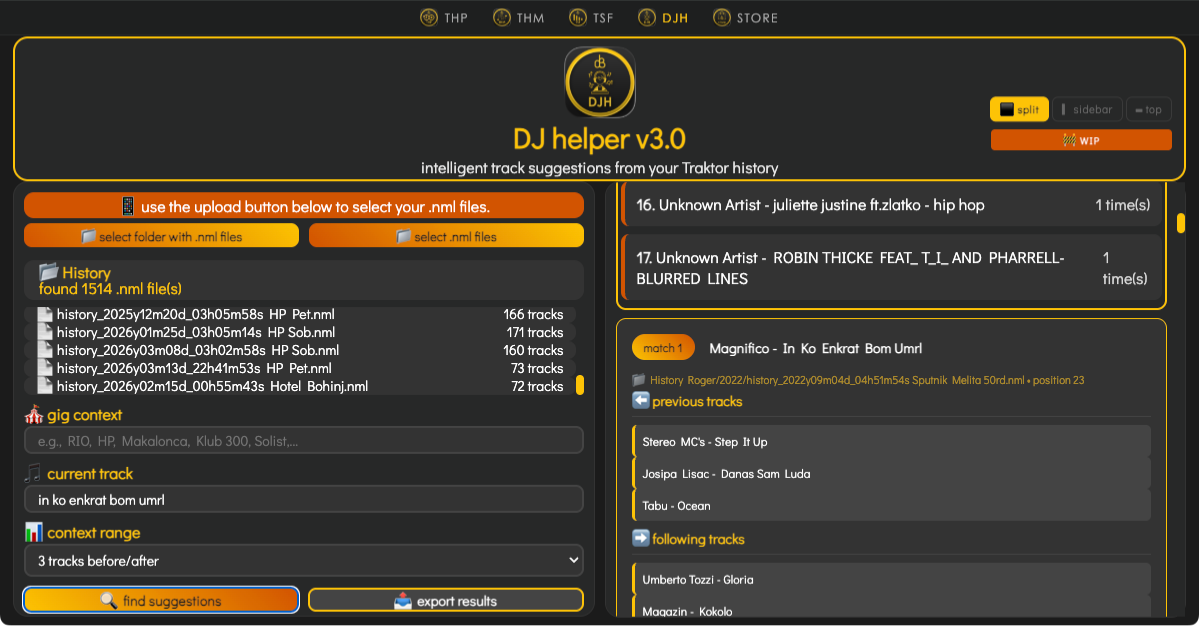Switch to split layout
The height and width of the screenshot is (626, 1199).
[1019, 109]
